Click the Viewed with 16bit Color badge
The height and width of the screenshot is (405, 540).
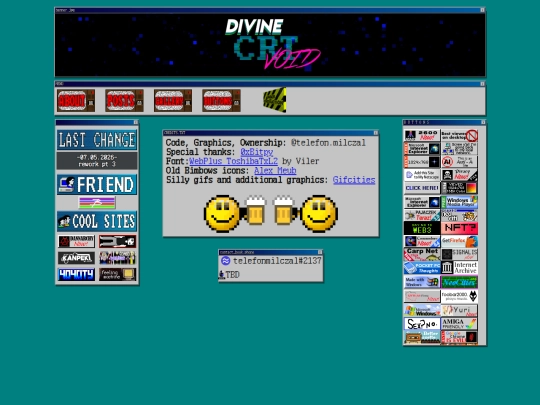[459, 188]
